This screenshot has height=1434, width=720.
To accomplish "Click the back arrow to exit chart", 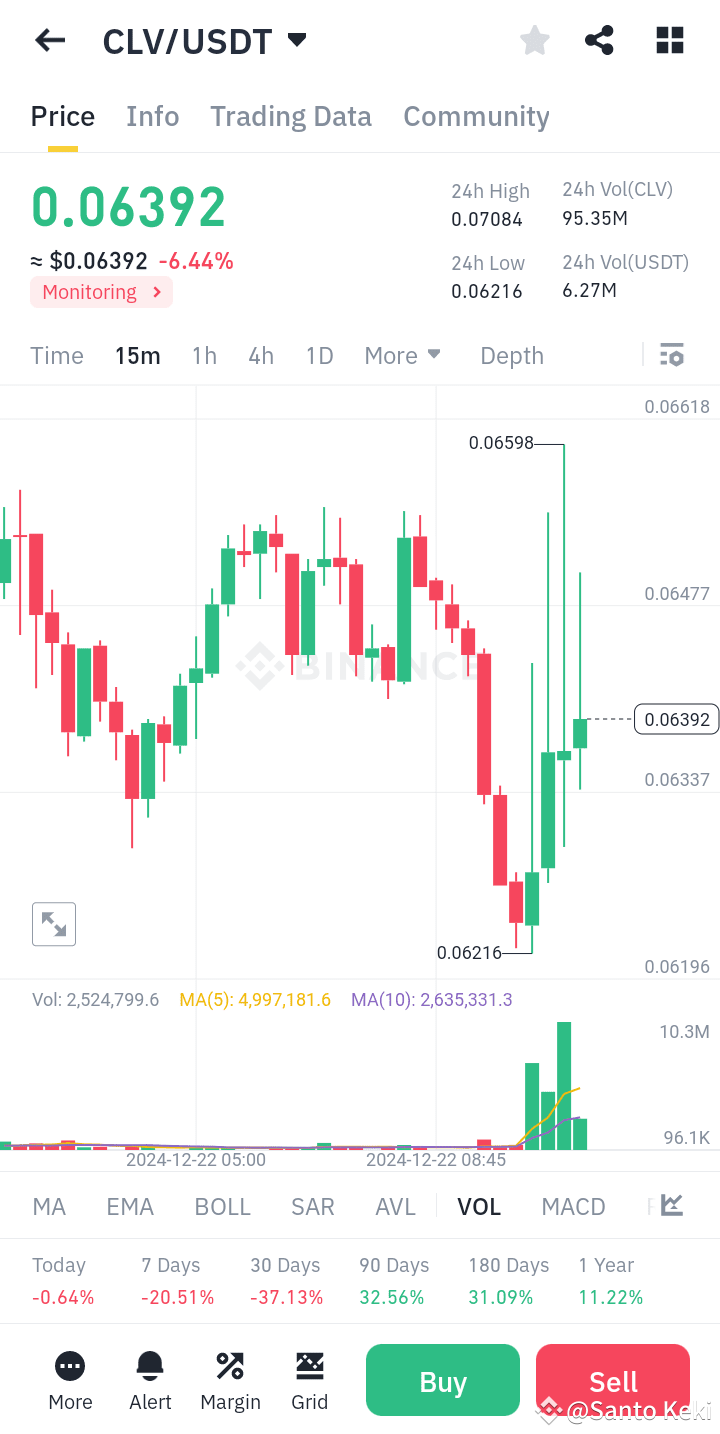I will point(49,40).
